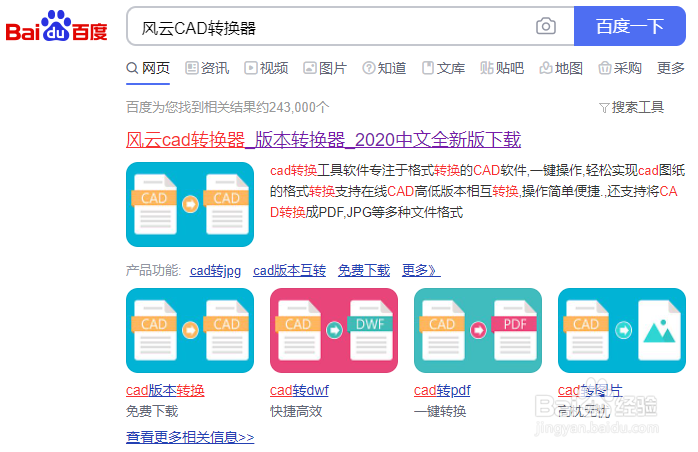Screen dimensions: 698x452
Task: Open 搜索工具 filter
Action: (x=632, y=107)
